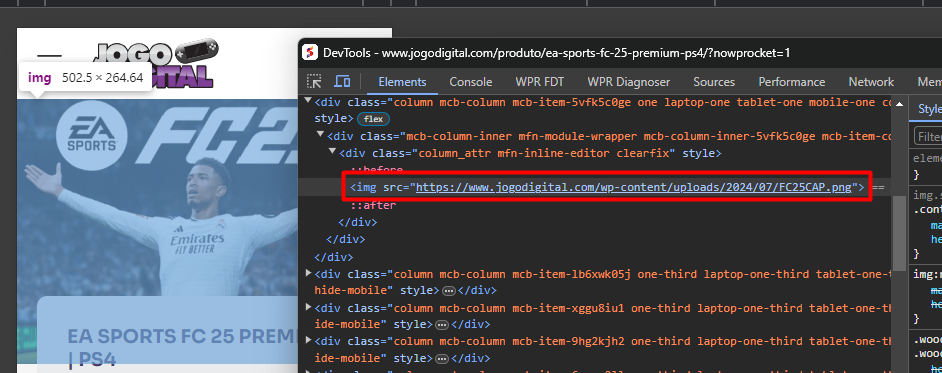This screenshot has width=942, height=373.
Task: Toggle device toolbar icon in DevTools
Action: pyautogui.click(x=342, y=82)
